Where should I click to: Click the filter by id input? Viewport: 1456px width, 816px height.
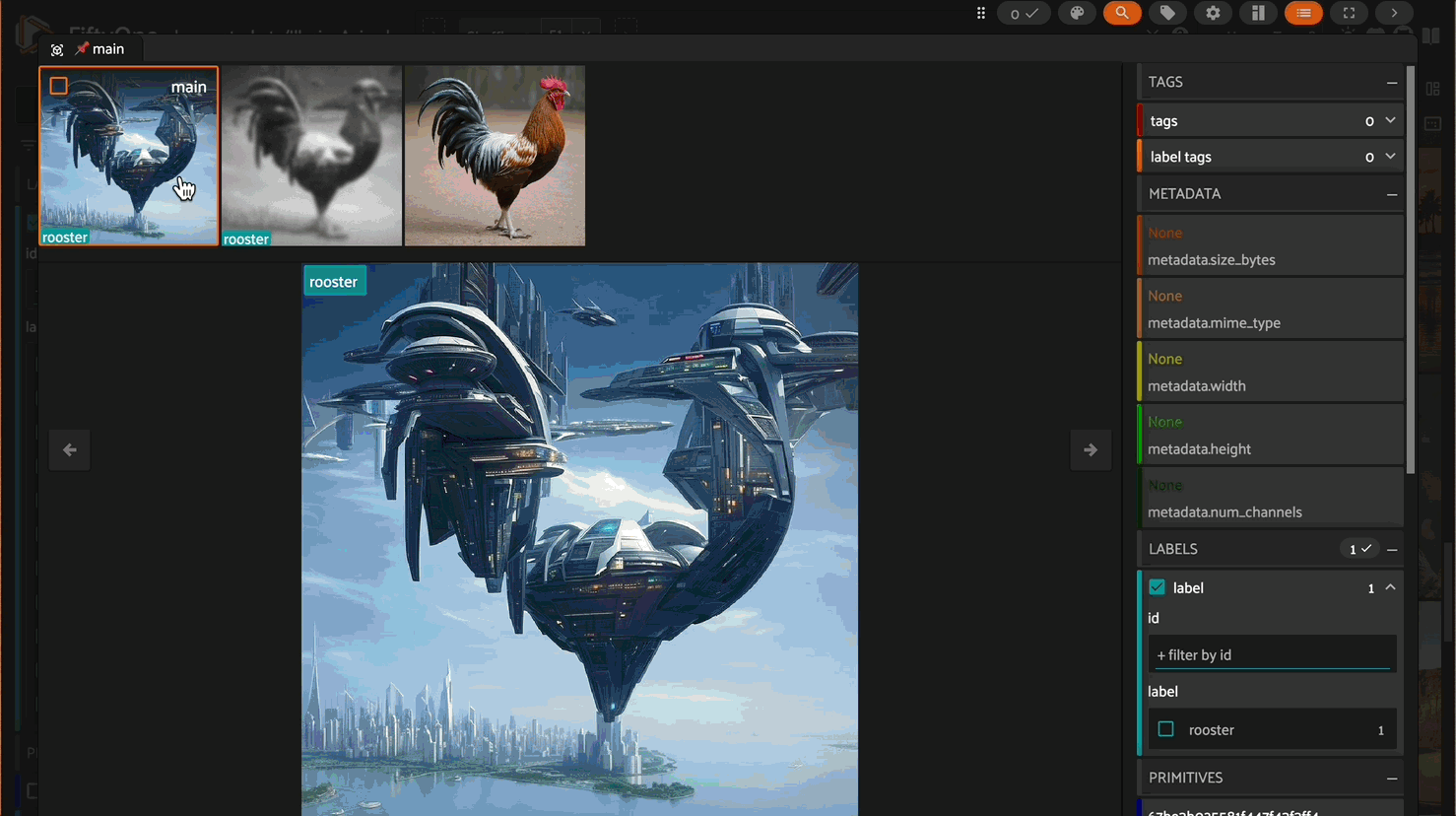(1272, 654)
